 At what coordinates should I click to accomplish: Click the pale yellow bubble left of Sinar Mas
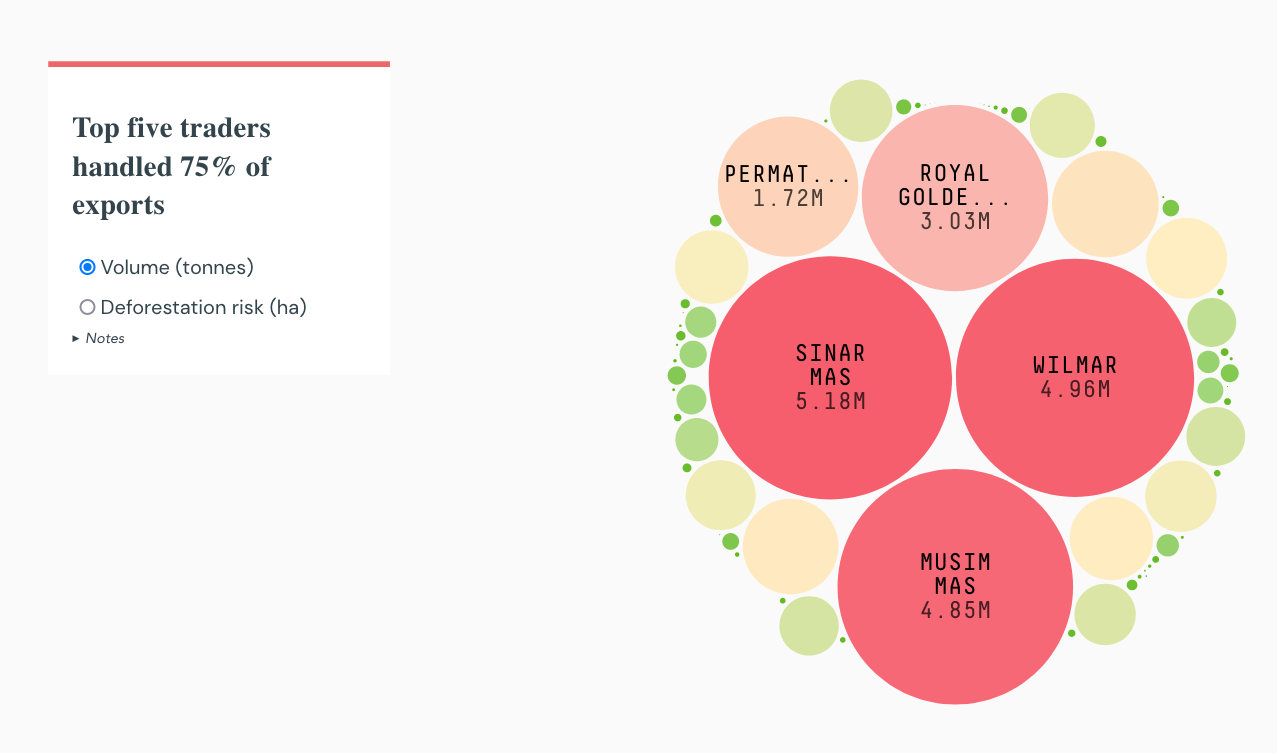(710, 265)
